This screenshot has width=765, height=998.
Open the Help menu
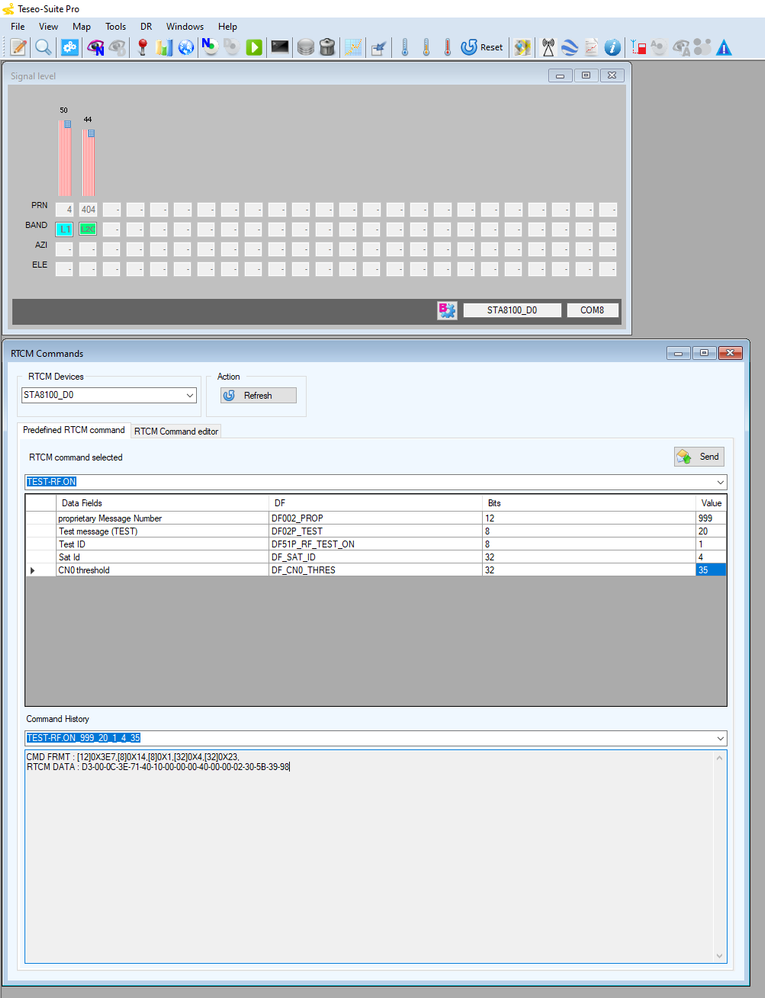(227, 27)
